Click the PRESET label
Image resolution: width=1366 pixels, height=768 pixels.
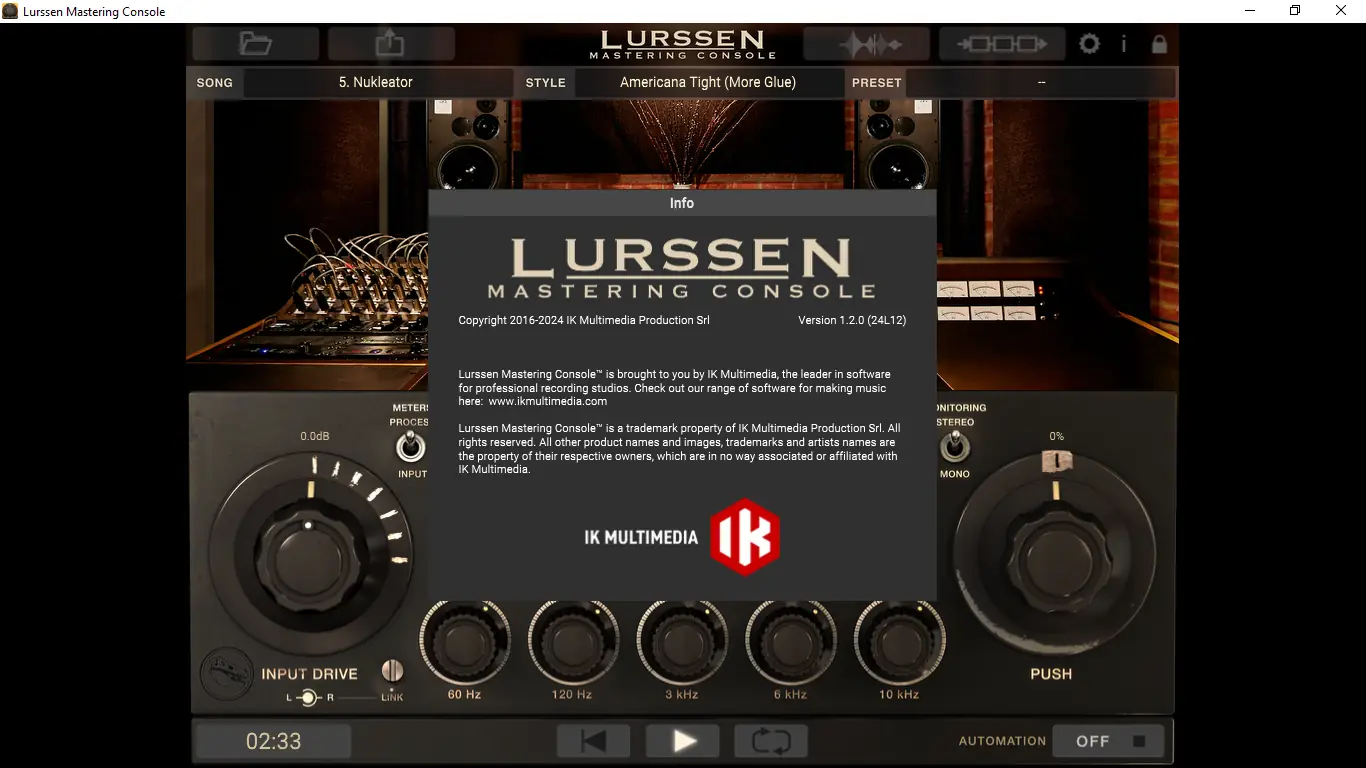[x=877, y=83]
